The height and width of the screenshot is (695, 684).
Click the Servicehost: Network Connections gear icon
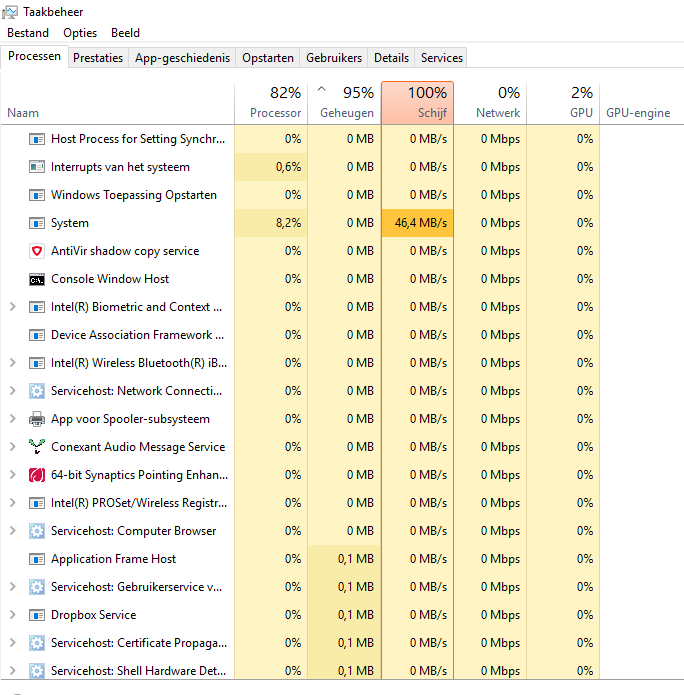[x=37, y=391]
